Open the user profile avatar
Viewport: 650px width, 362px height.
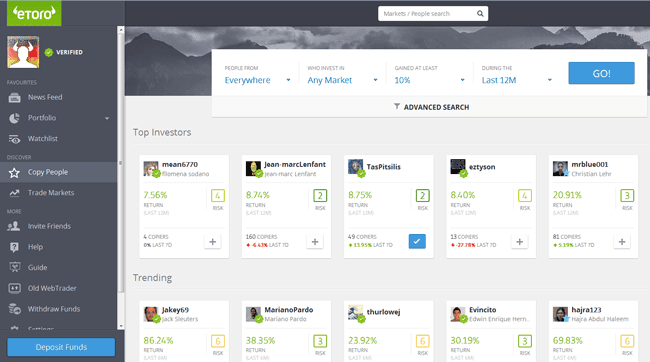pyautogui.click(x=23, y=52)
